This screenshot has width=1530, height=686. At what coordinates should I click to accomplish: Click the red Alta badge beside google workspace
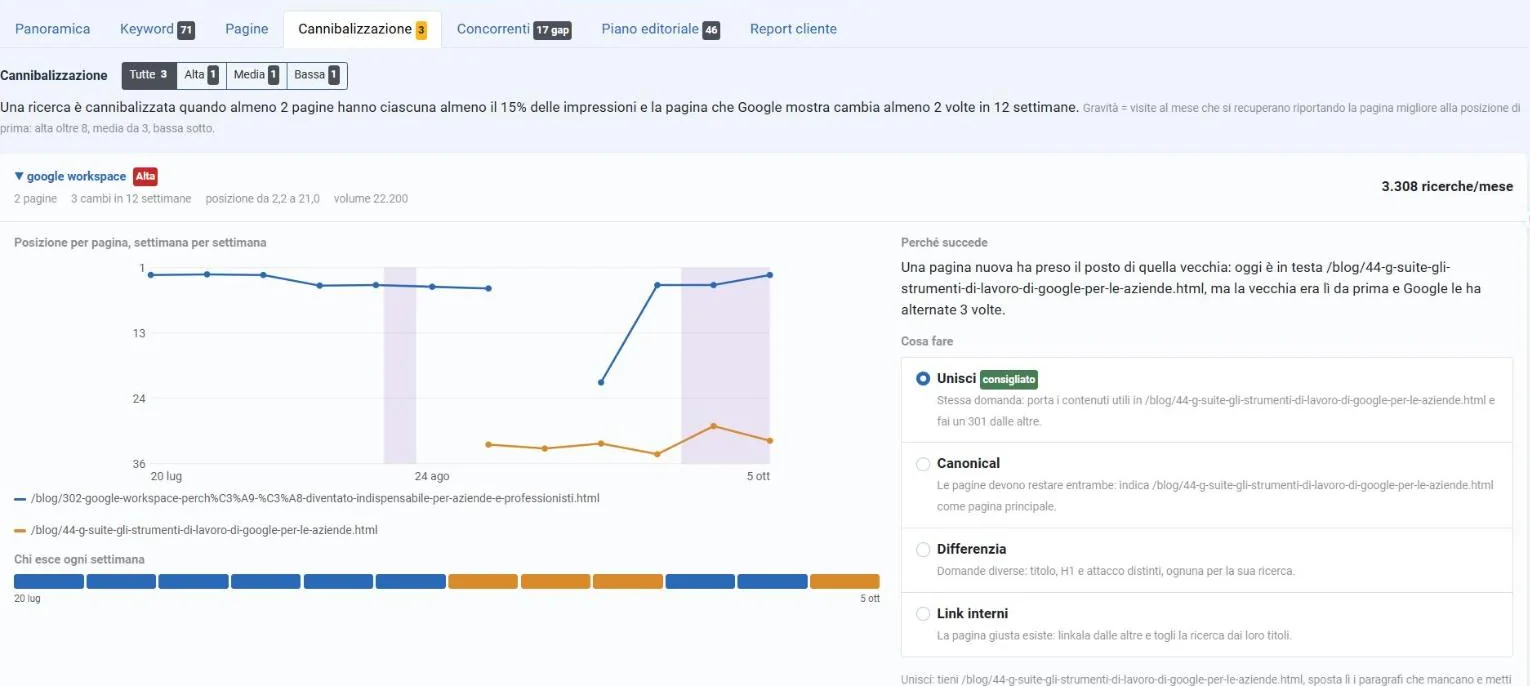click(x=145, y=176)
